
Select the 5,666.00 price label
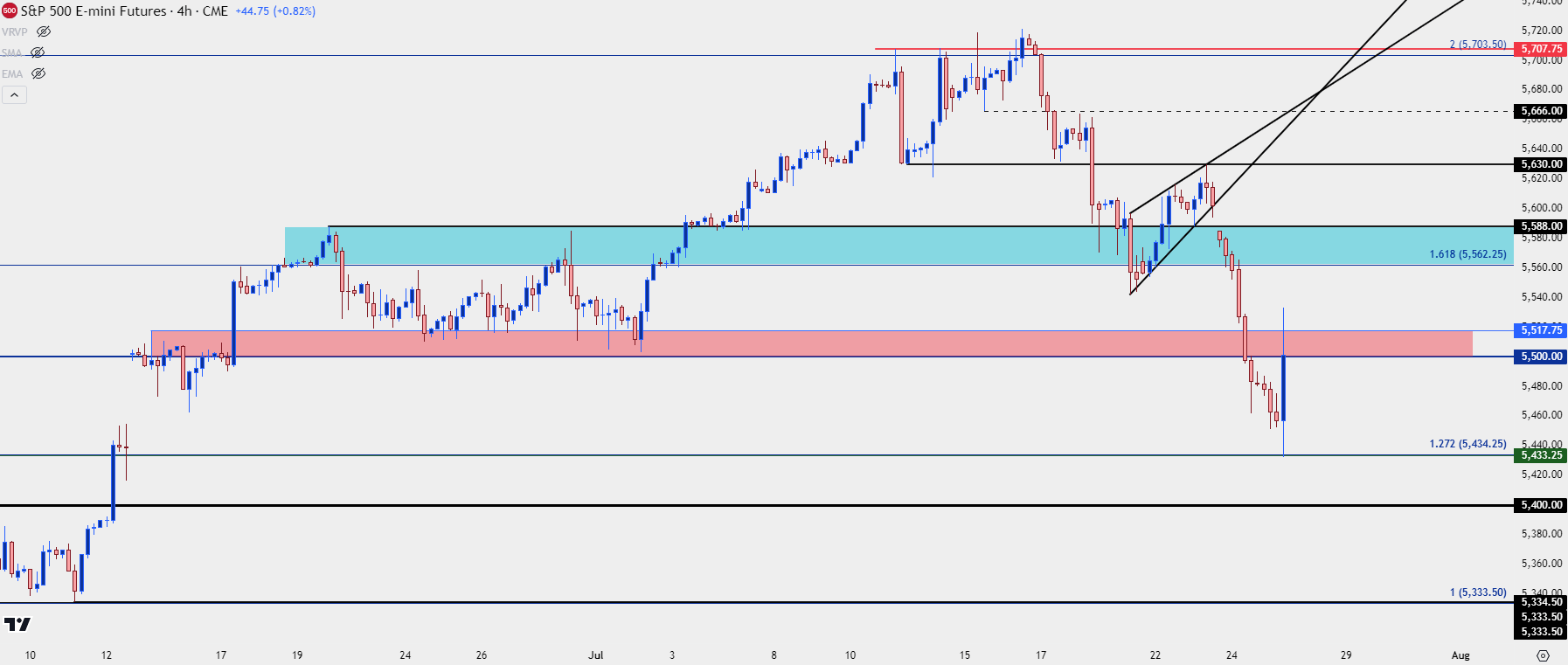[x=1541, y=111]
